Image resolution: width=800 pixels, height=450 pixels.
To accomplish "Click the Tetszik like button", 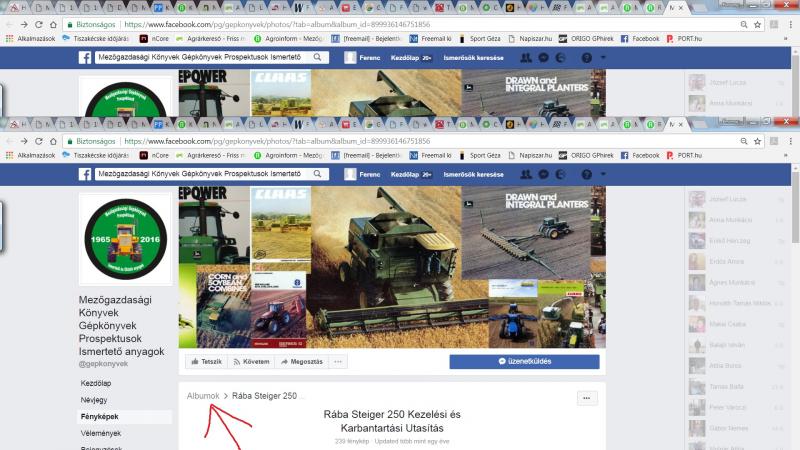I will [207, 362].
